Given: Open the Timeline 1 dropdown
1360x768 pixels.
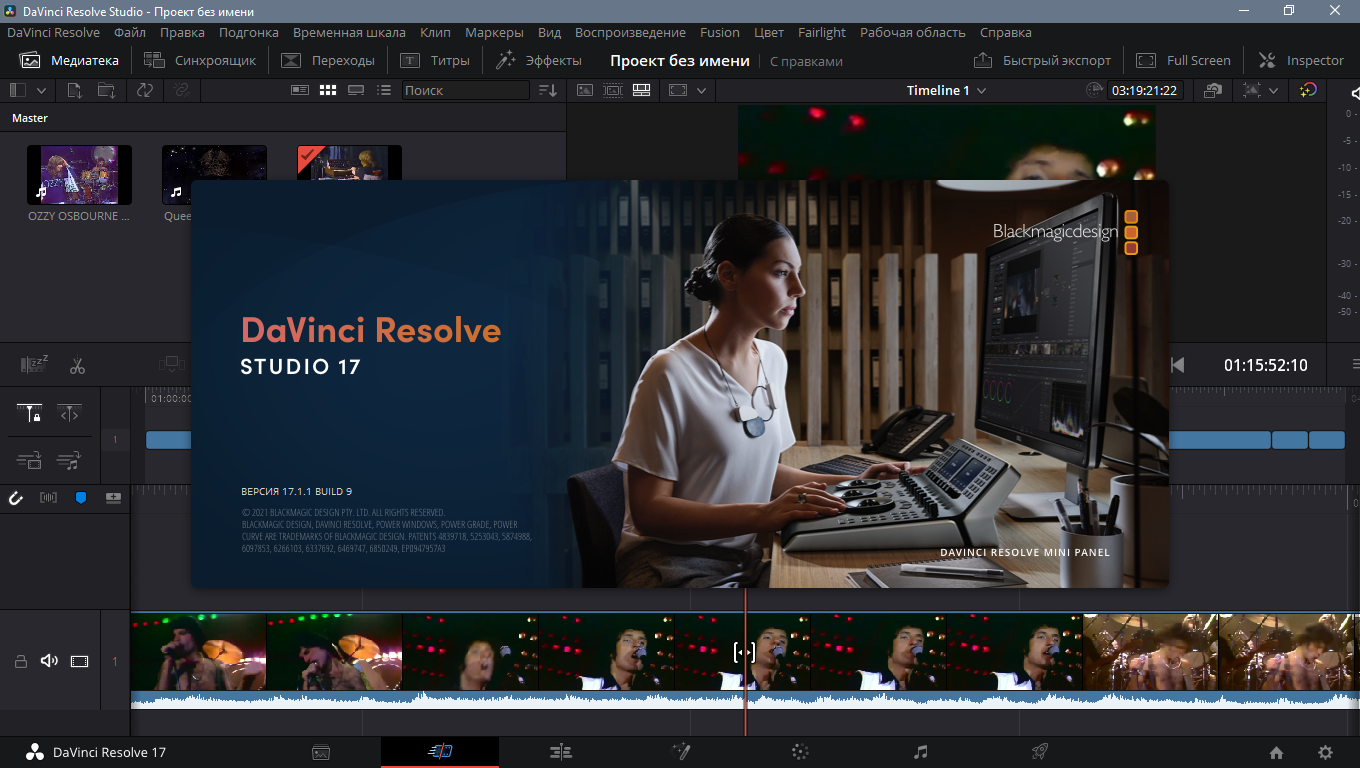Looking at the screenshot, I should [946, 90].
